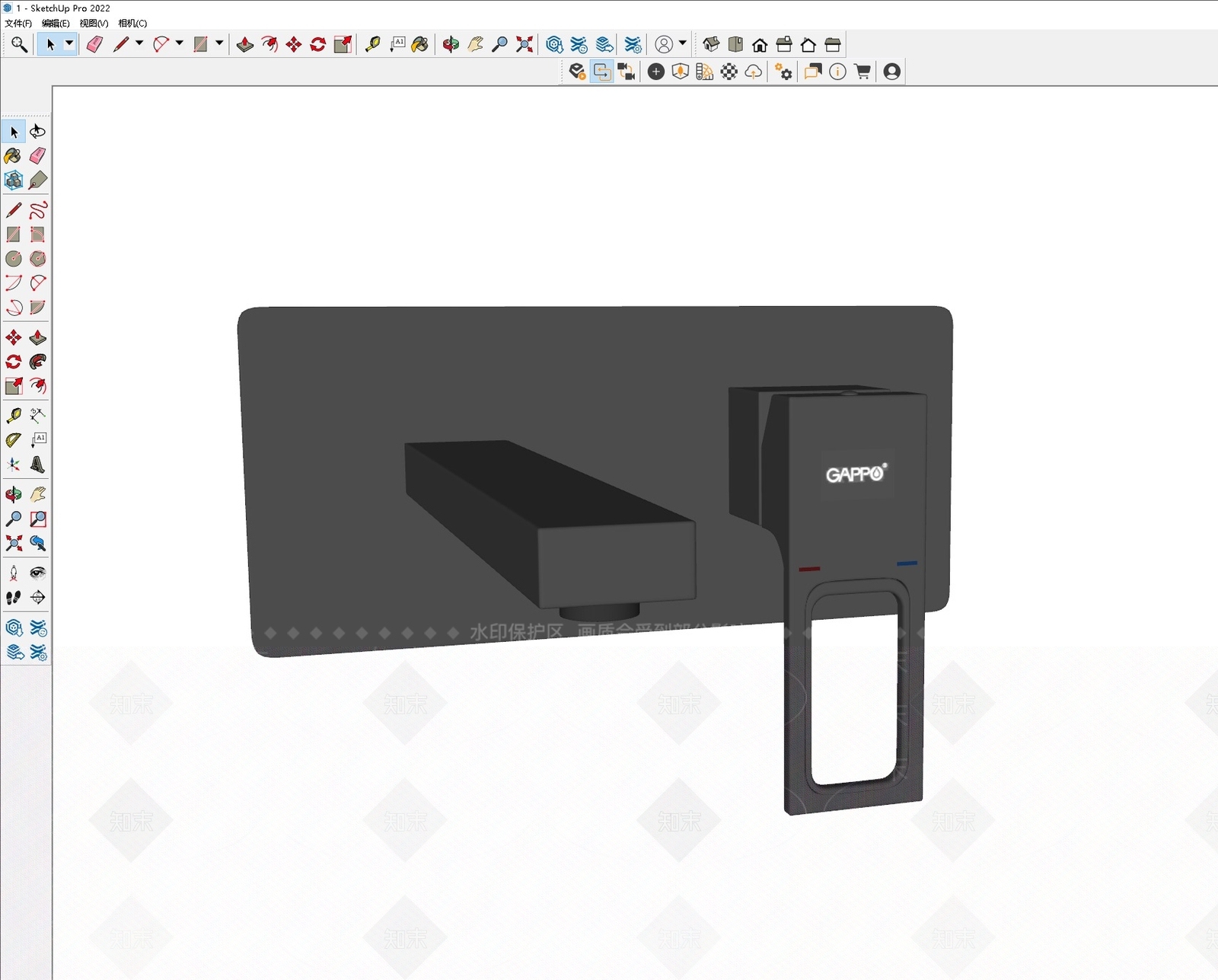The image size is (1218, 980).
Task: Click the cloud upload icon
Action: [x=754, y=72]
